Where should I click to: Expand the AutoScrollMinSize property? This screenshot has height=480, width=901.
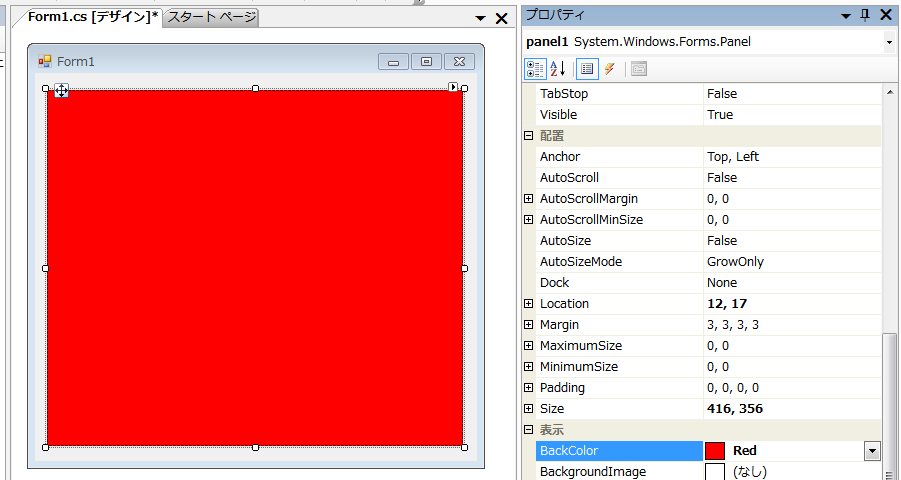529,220
